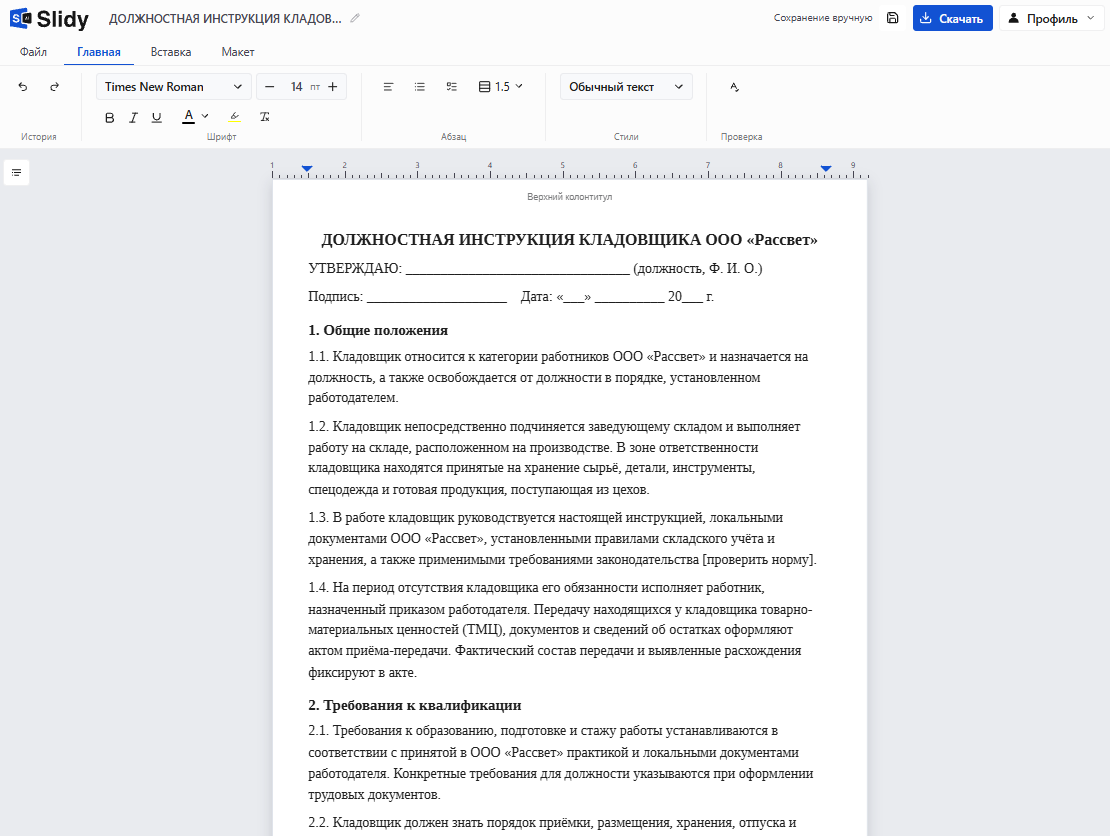
Task: Click the font size field showing 14
Action: (x=297, y=86)
